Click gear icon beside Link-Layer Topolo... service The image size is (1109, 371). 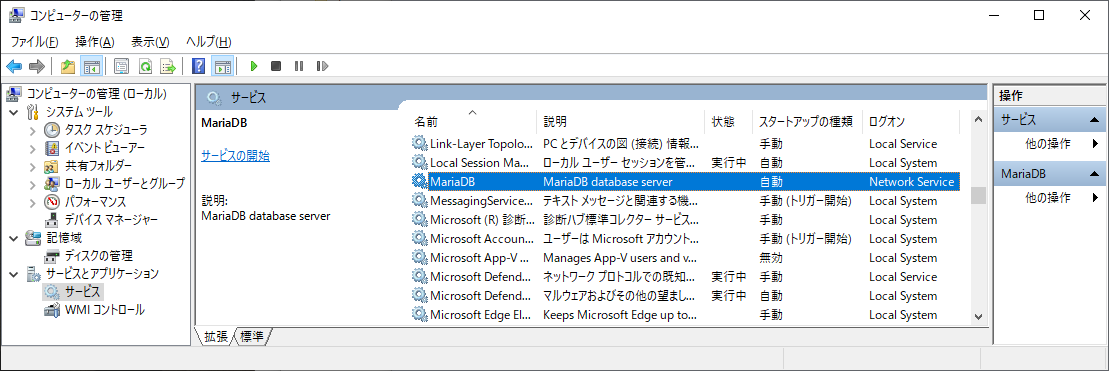pos(419,143)
